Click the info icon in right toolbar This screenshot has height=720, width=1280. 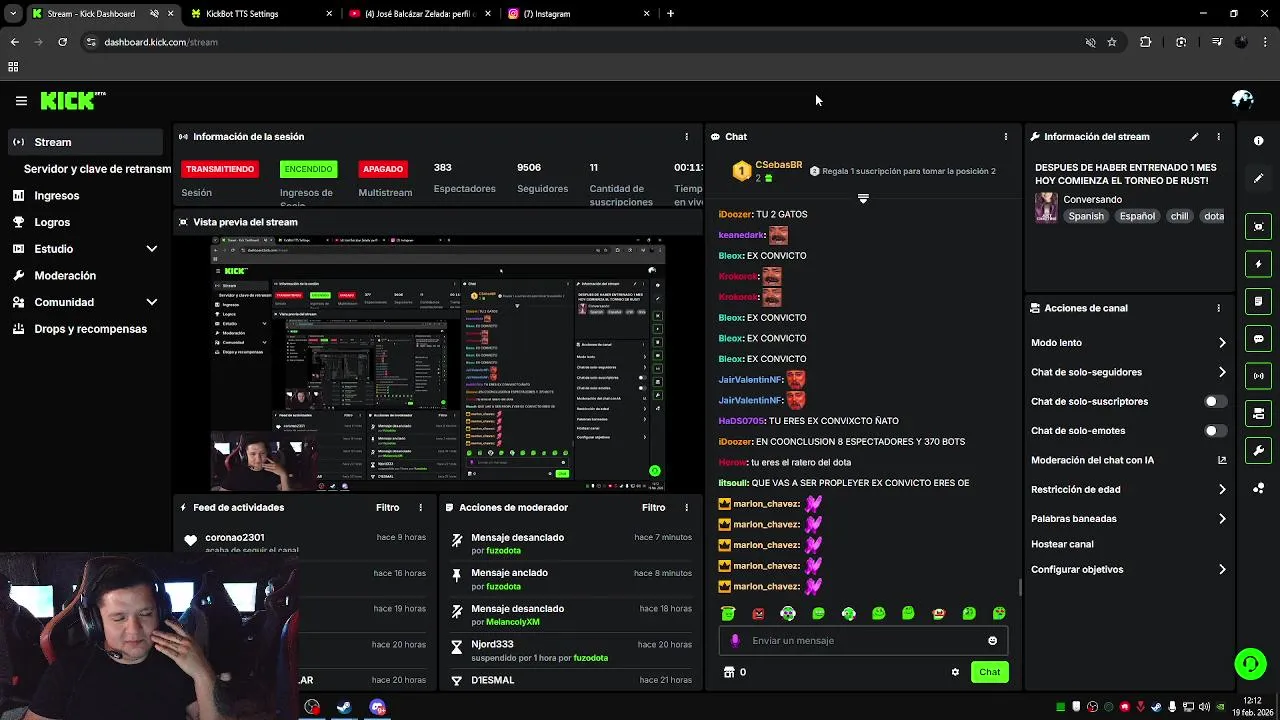[1258, 141]
